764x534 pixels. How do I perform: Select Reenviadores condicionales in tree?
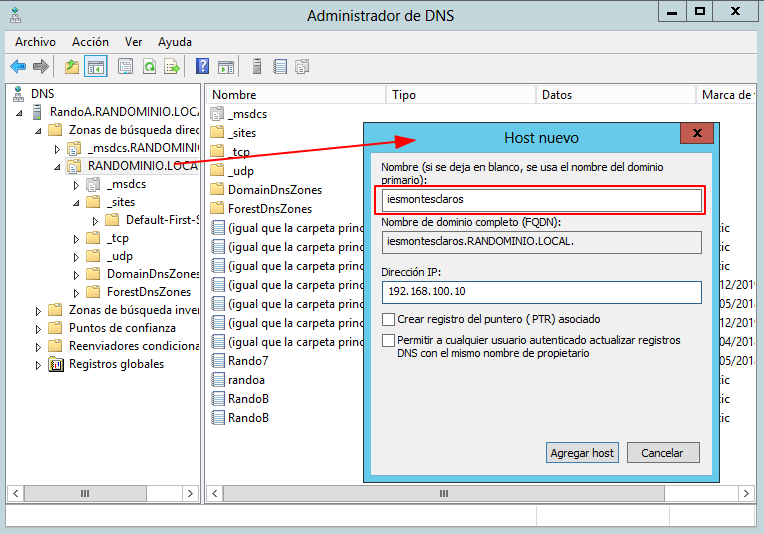tap(134, 346)
